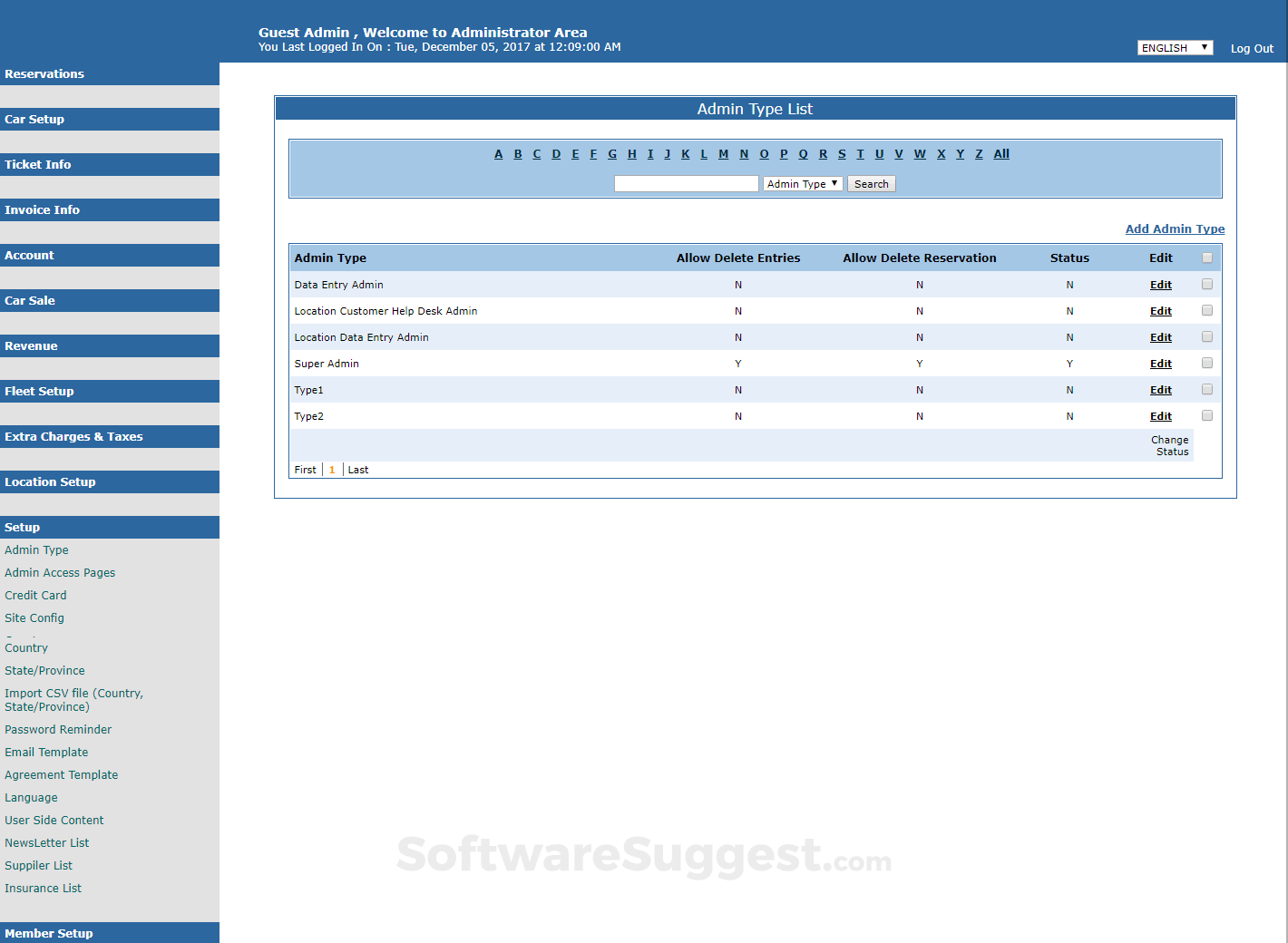Screen dimensions: 1288x943
Task: Go to the Last page of results
Action: (357, 469)
